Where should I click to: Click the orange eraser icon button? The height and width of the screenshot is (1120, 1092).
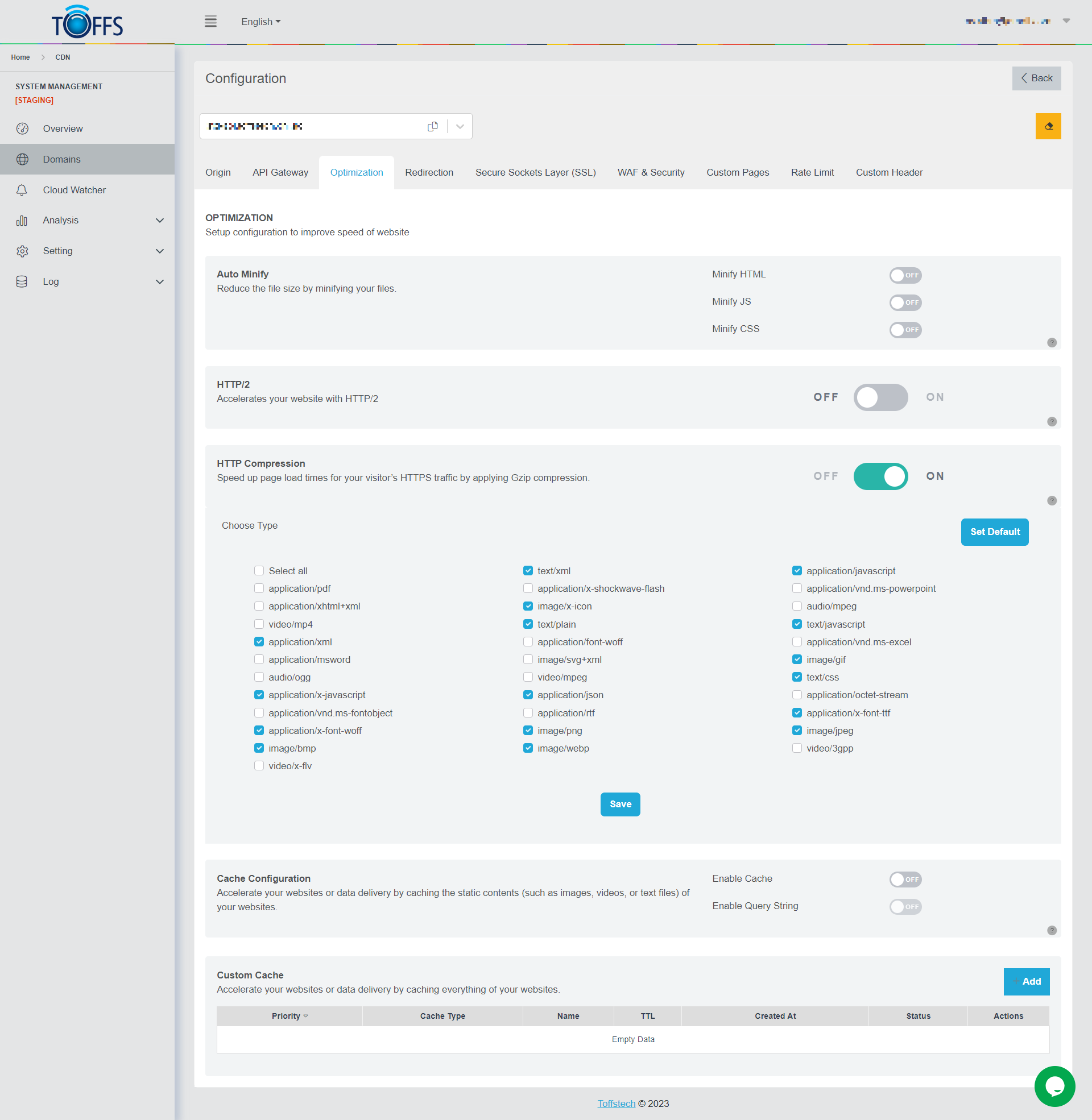tap(1048, 126)
